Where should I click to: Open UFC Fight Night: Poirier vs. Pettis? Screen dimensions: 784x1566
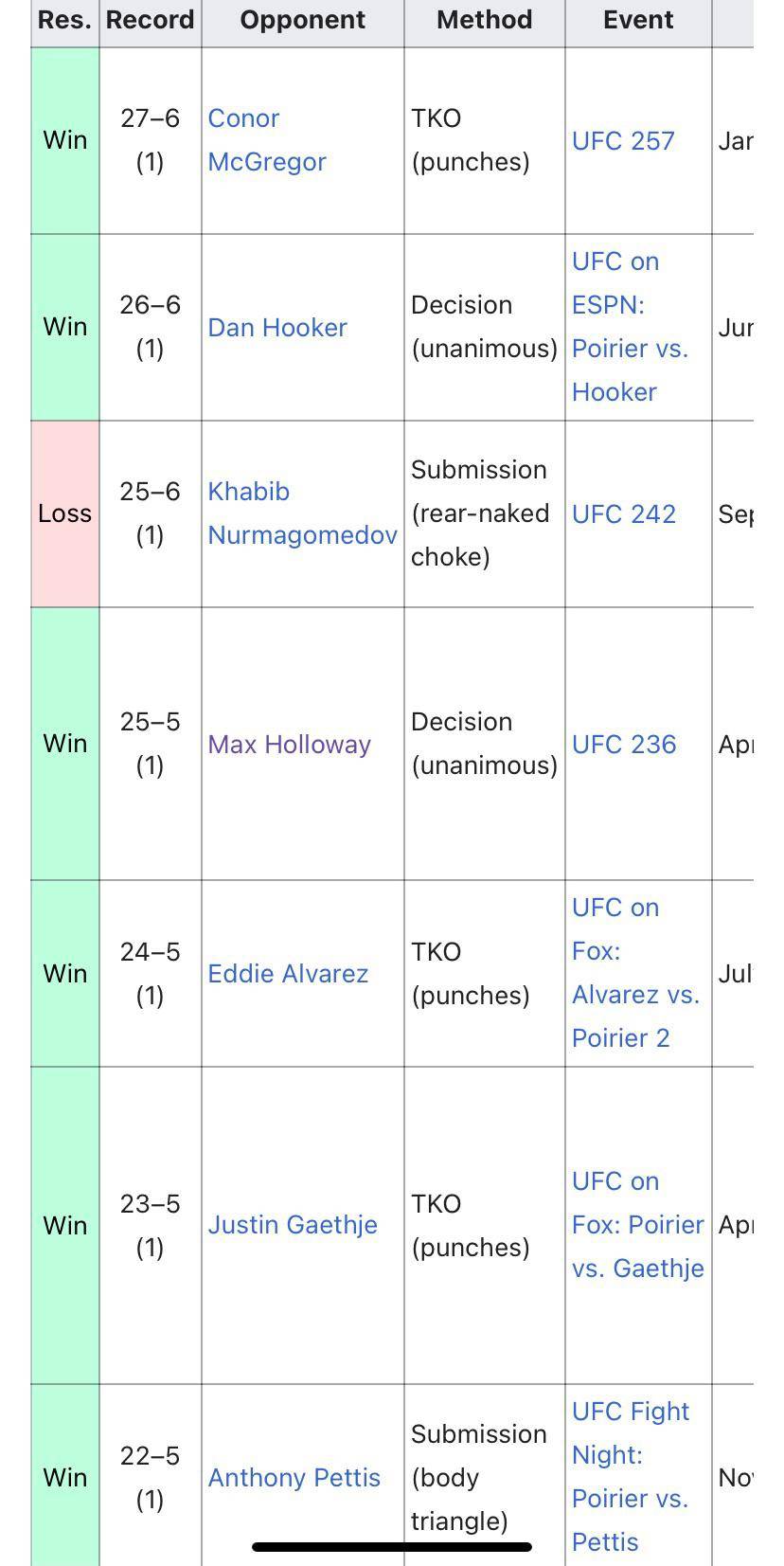pyautogui.click(x=630, y=1477)
